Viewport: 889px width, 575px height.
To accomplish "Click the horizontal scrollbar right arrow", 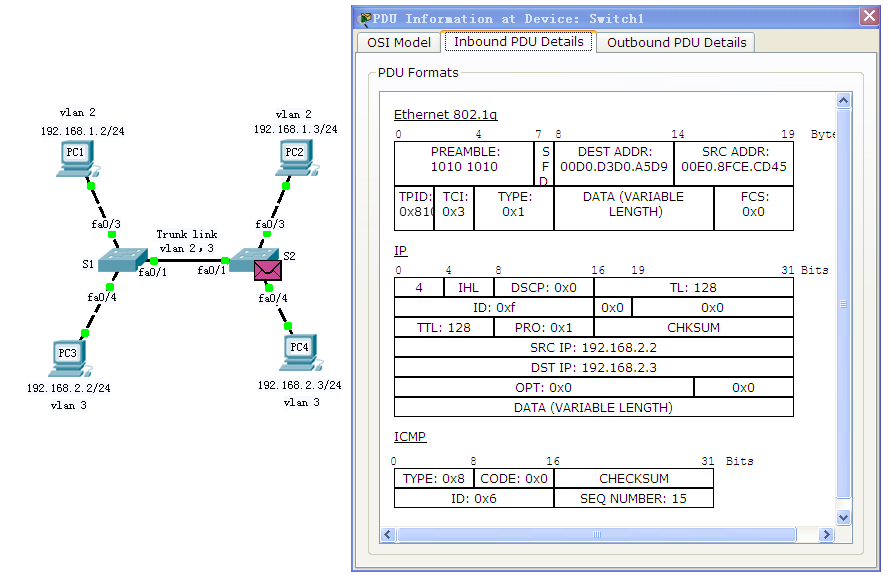I will point(826,534).
